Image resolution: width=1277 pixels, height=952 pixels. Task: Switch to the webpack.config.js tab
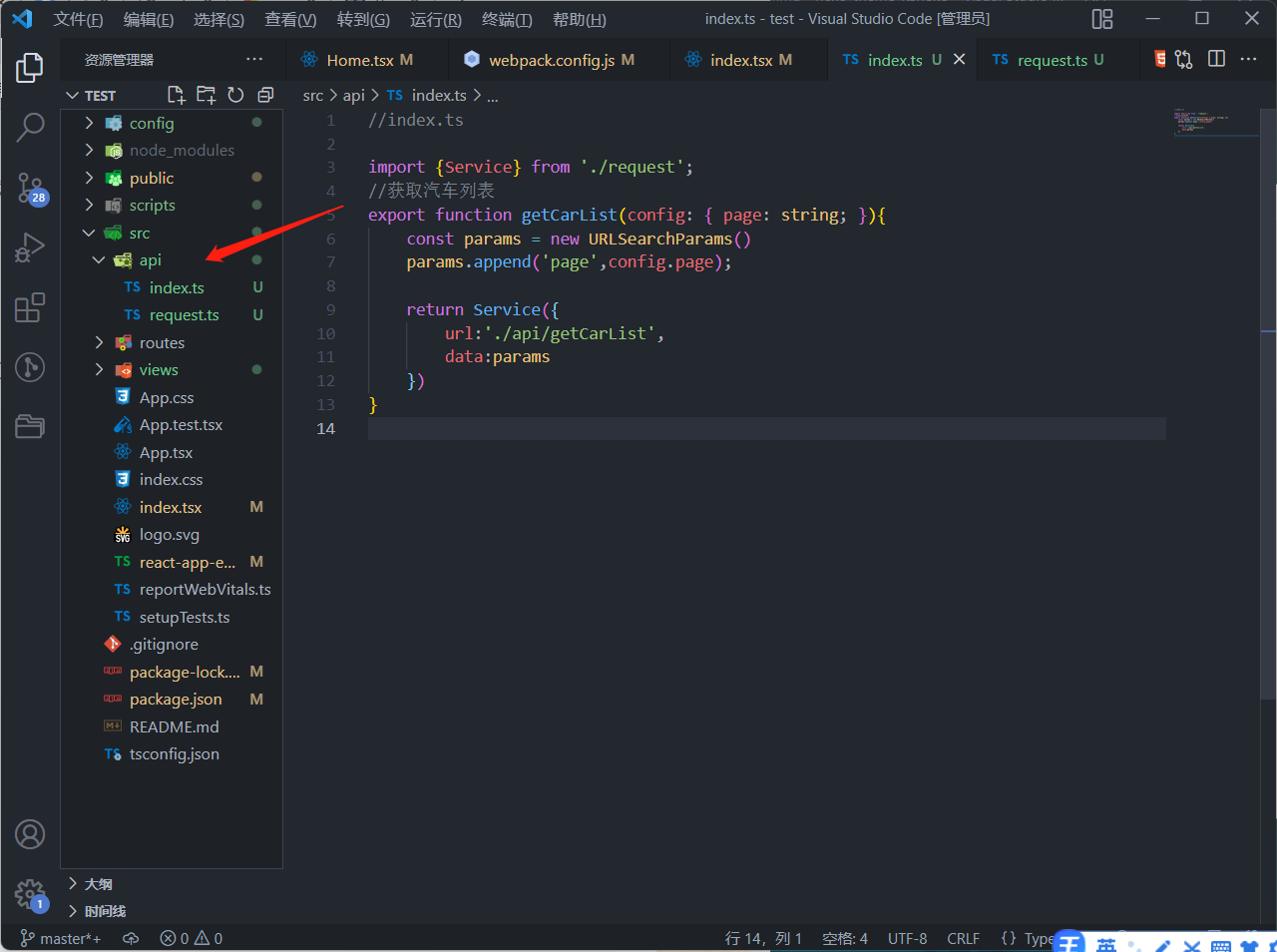pyautogui.click(x=557, y=60)
